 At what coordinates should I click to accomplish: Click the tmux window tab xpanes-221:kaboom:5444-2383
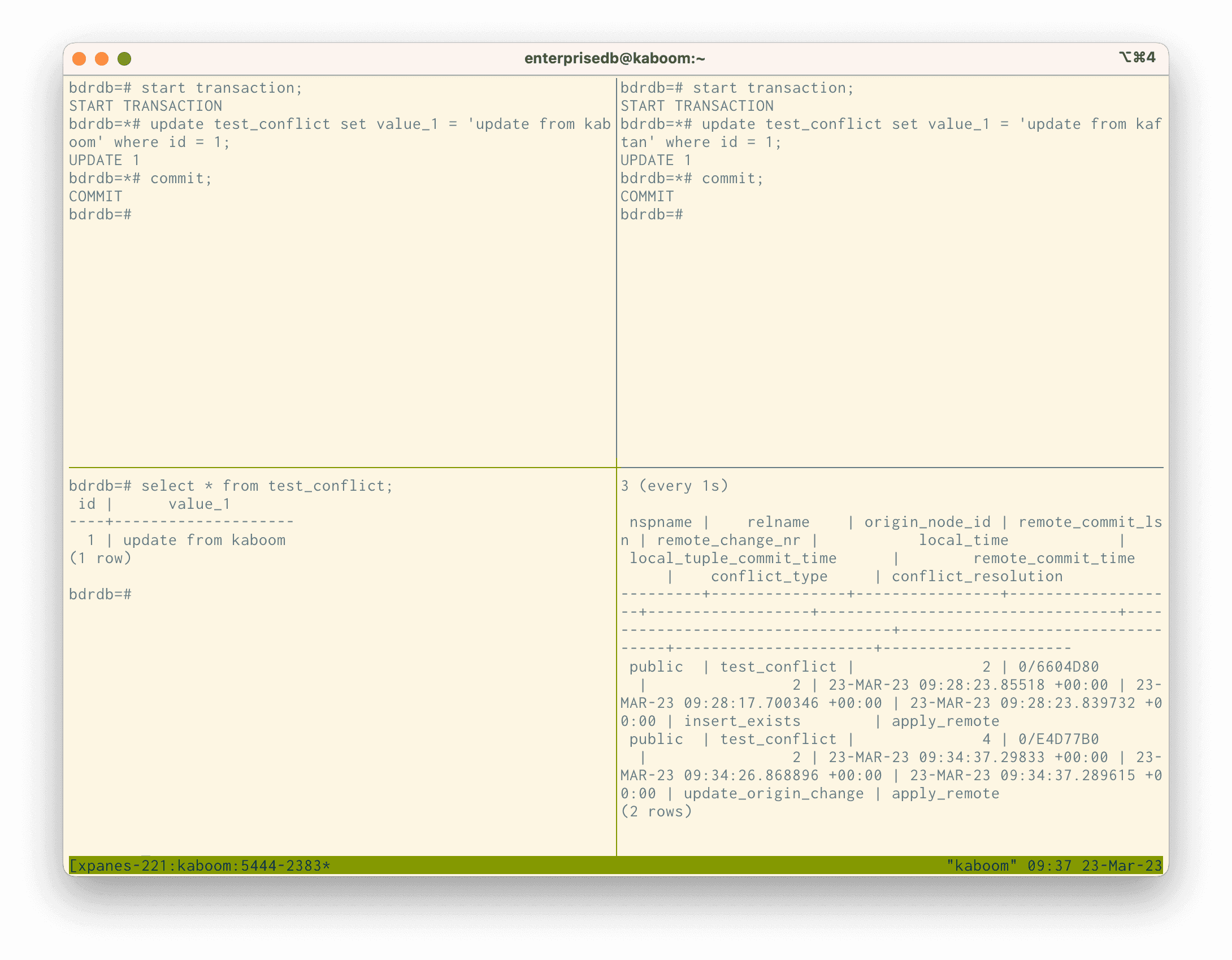[x=200, y=866]
